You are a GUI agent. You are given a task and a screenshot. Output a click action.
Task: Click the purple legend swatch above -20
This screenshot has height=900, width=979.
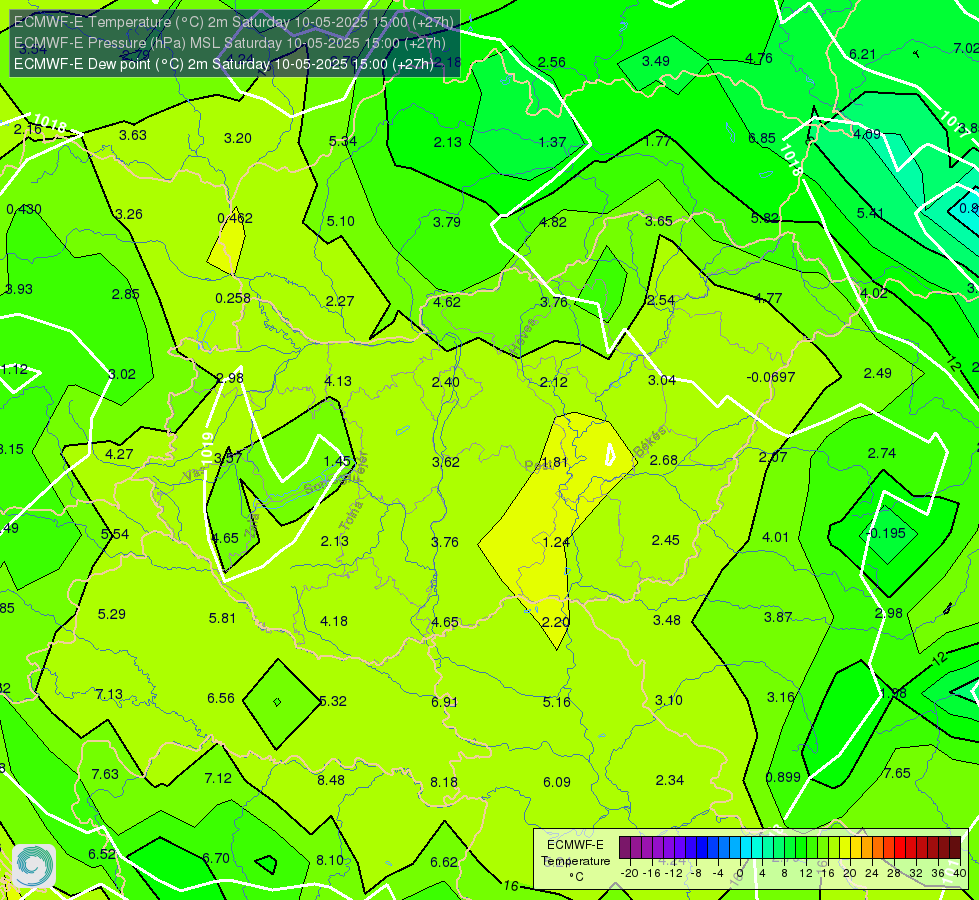[625, 848]
